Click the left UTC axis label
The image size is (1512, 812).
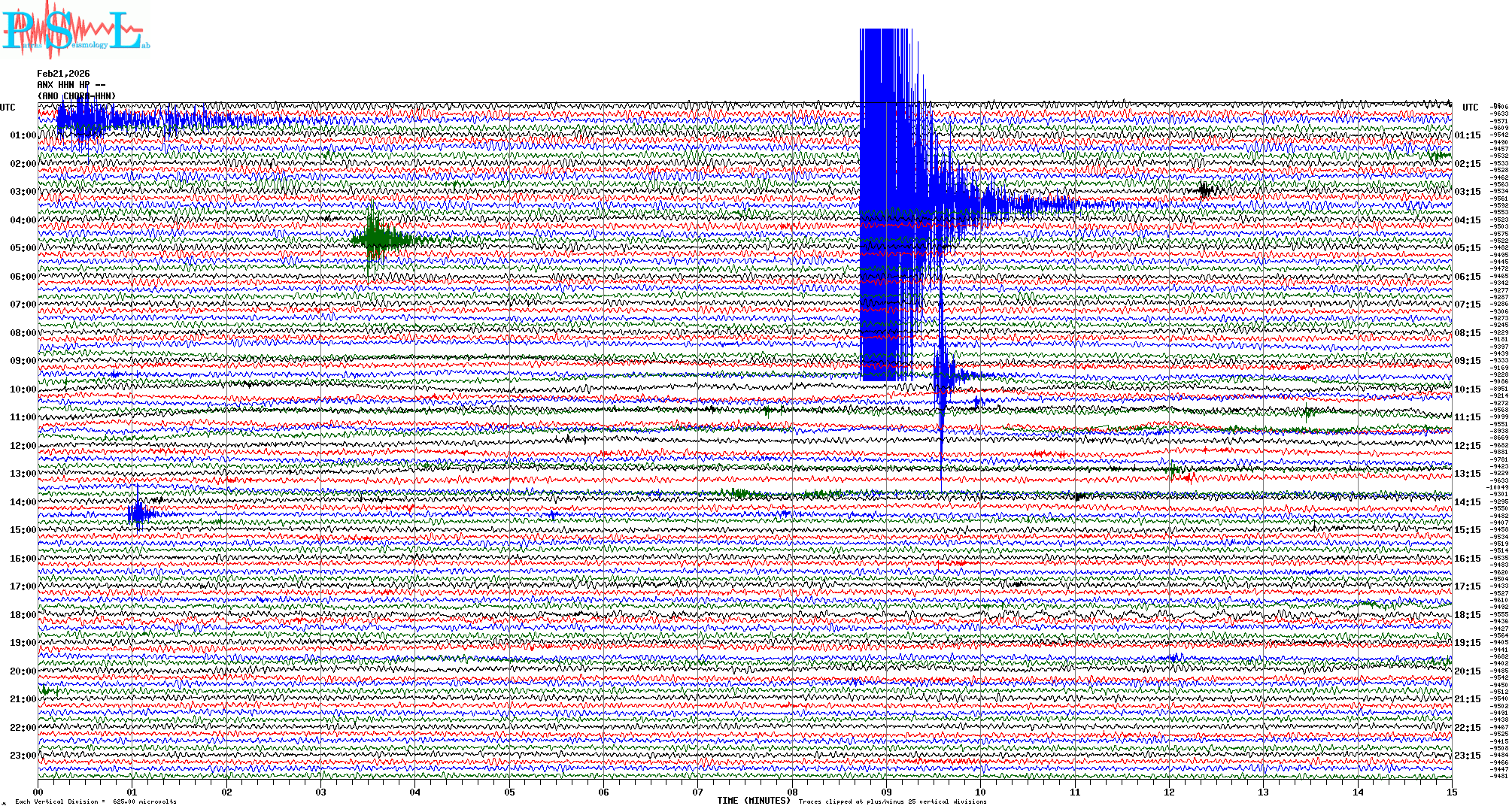coord(8,108)
